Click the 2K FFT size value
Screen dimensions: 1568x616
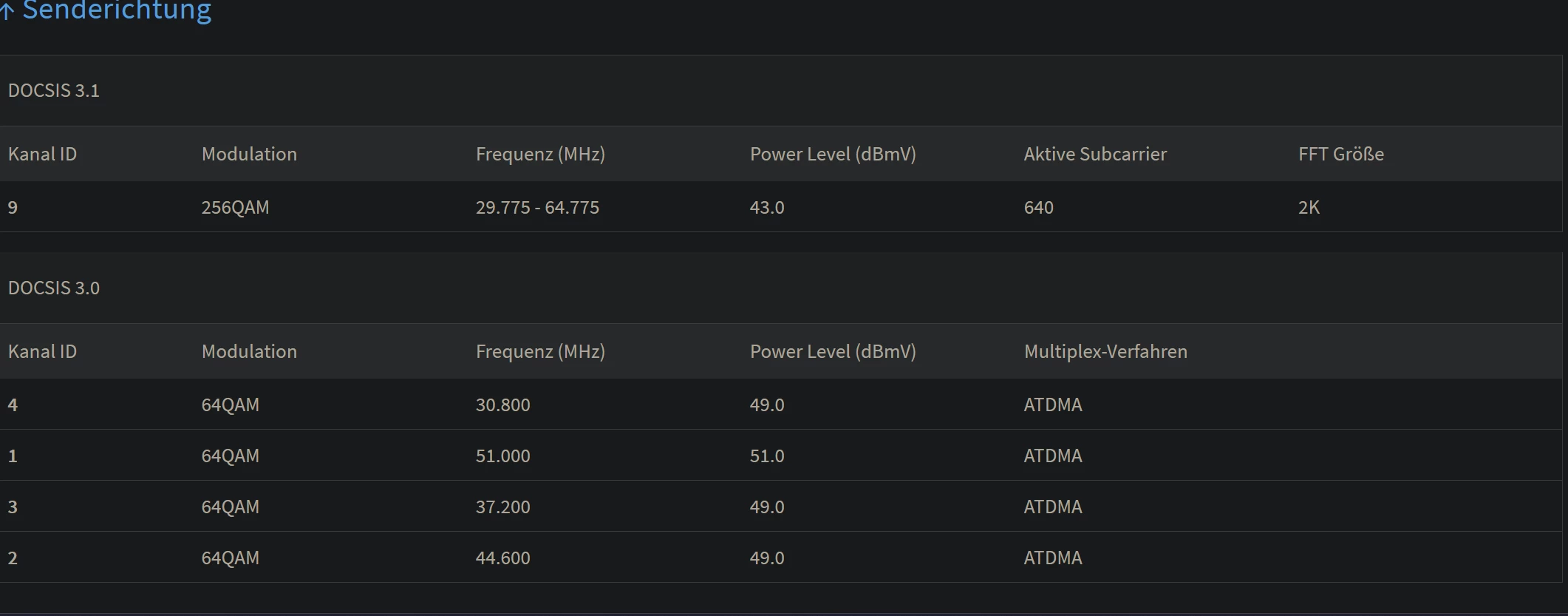1309,207
